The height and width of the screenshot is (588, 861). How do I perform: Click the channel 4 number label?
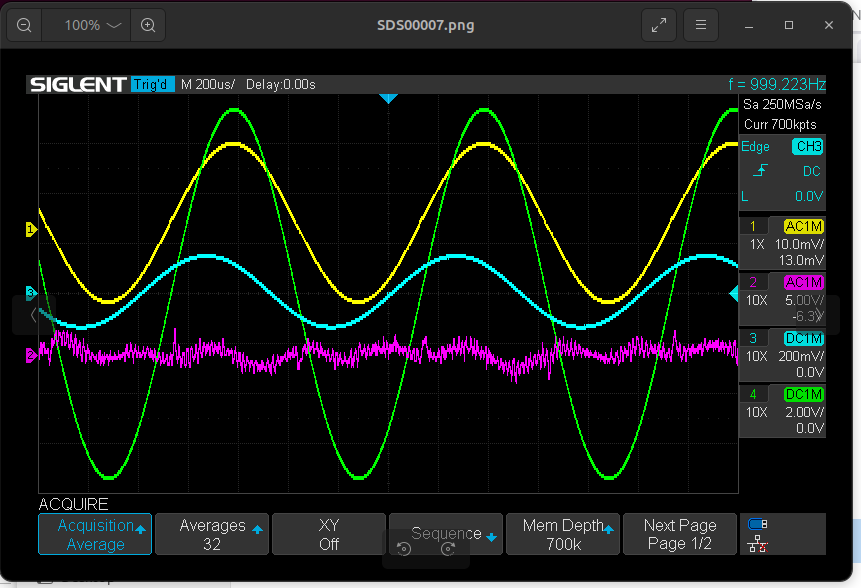pos(753,394)
